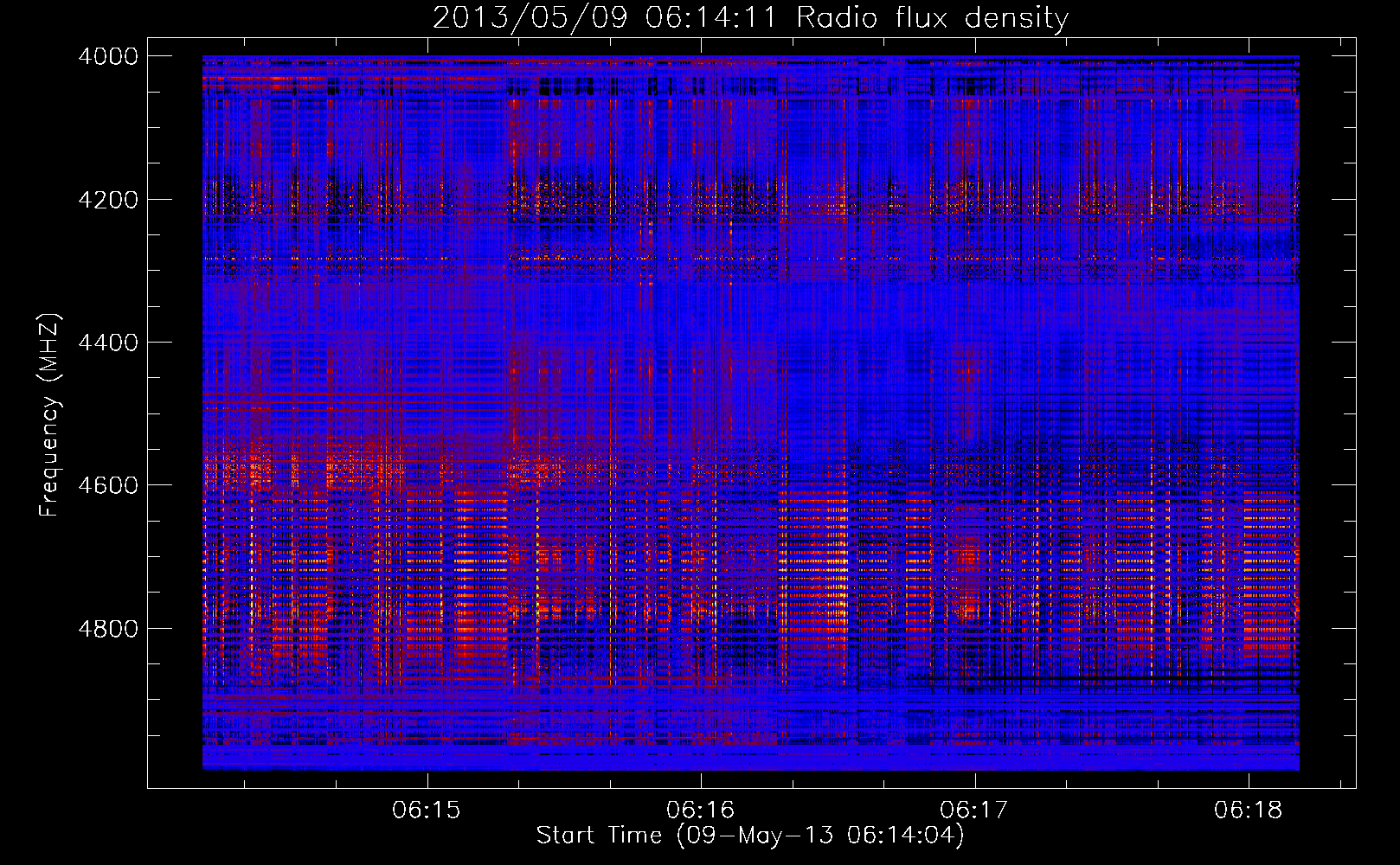
Task: Click the "Start Time (09-May-13 06:14:04)" axis title
Action: click(x=750, y=836)
